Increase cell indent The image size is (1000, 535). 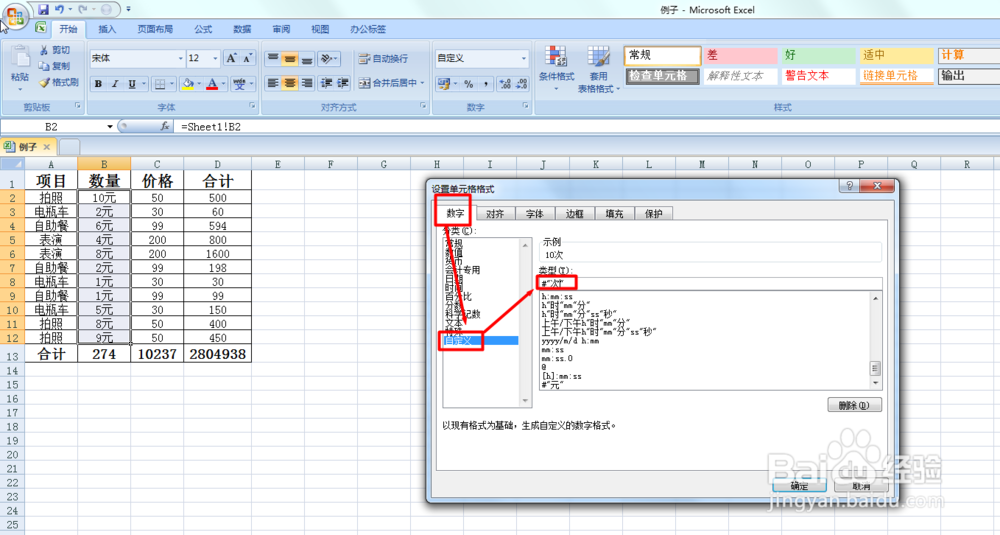coord(343,83)
